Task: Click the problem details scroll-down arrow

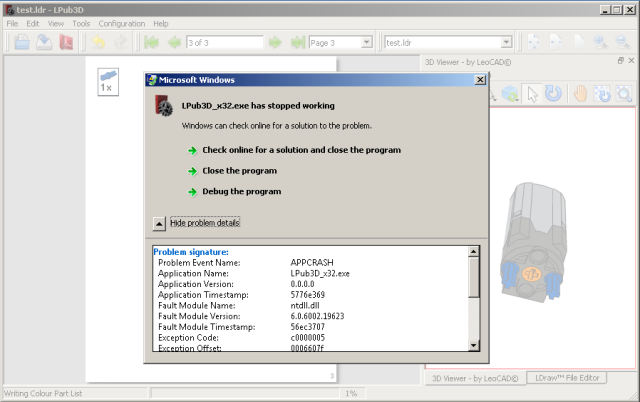Action: click(x=473, y=346)
